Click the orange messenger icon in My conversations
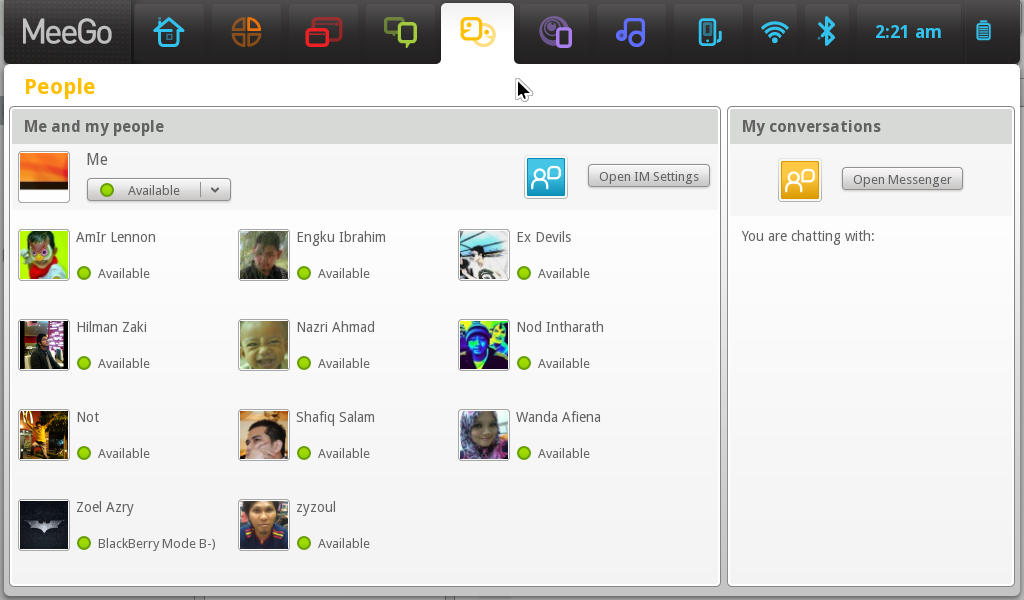Viewport: 1024px width, 600px height. click(799, 181)
